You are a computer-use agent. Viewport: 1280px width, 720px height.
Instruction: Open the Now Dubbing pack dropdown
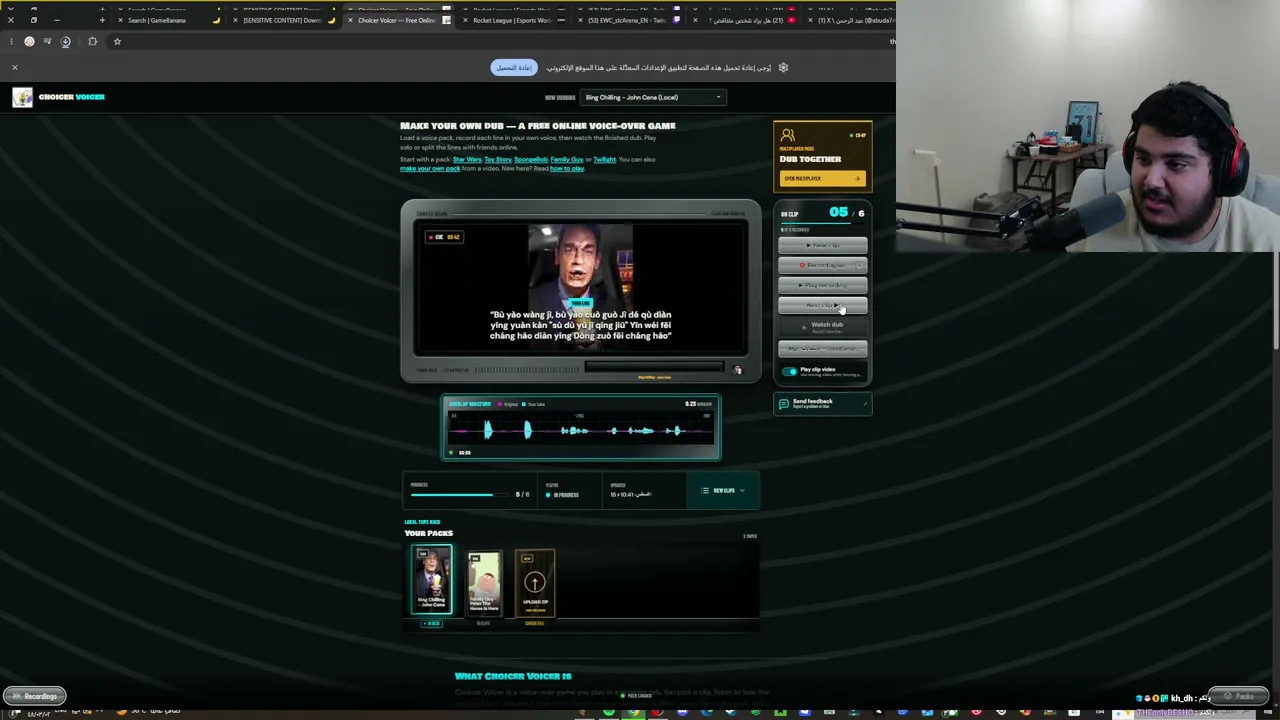point(654,97)
